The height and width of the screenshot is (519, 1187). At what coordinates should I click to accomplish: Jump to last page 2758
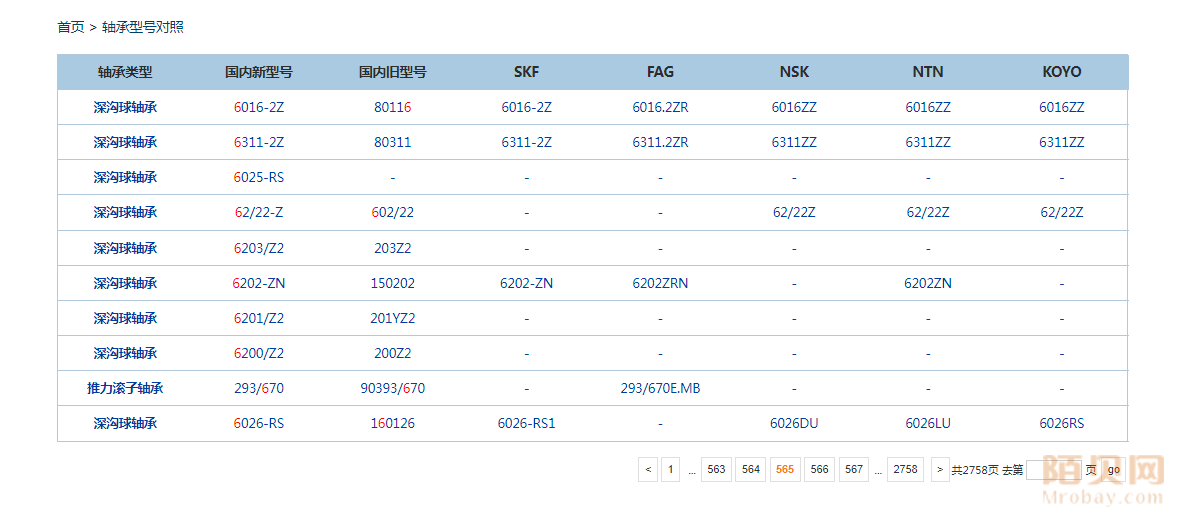(x=905, y=469)
